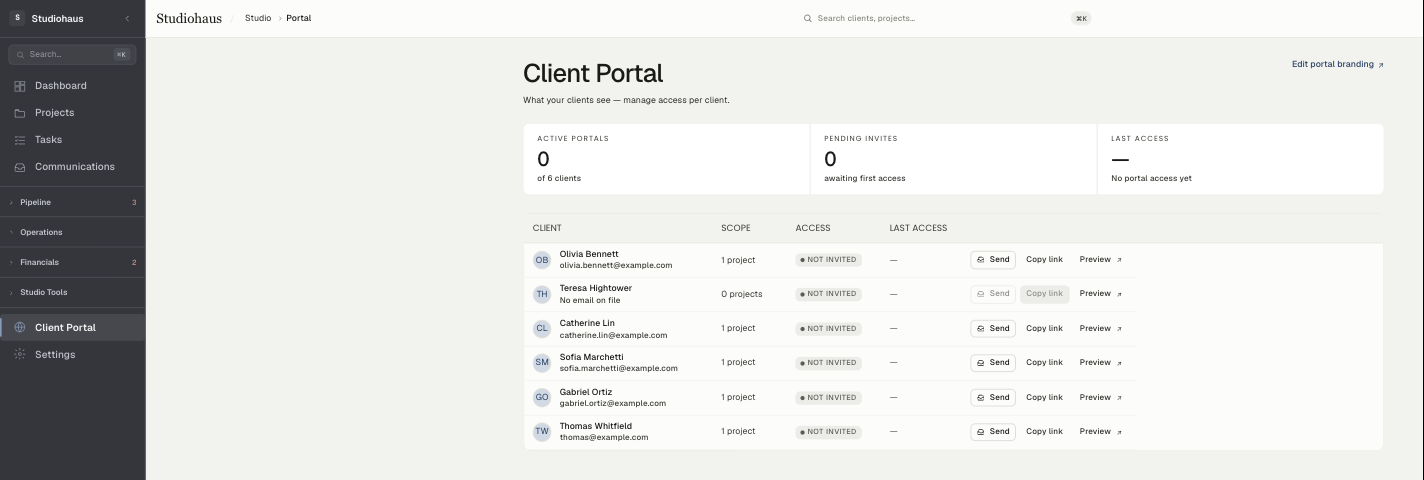Copy link for Sofia Marchetti
The height and width of the screenshot is (480, 1424).
point(1044,362)
